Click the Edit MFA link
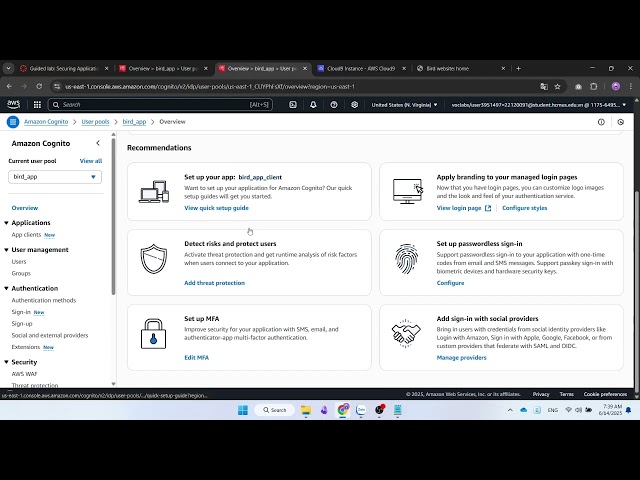This screenshot has width=640, height=480. tap(196, 358)
